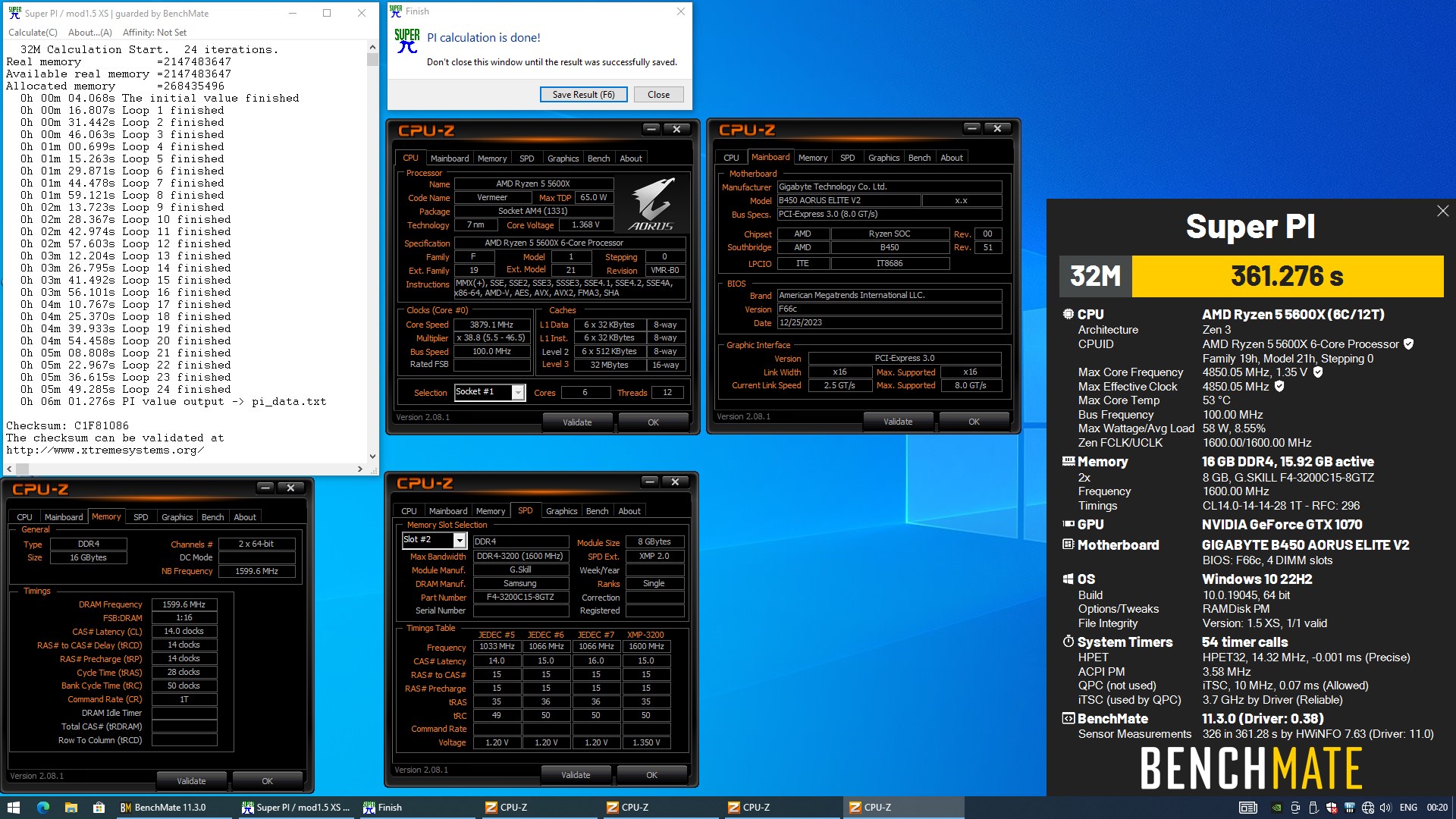Screen dimensions: 1456x819
Task: Open the news and interests tray icon
Action: 1247,808
